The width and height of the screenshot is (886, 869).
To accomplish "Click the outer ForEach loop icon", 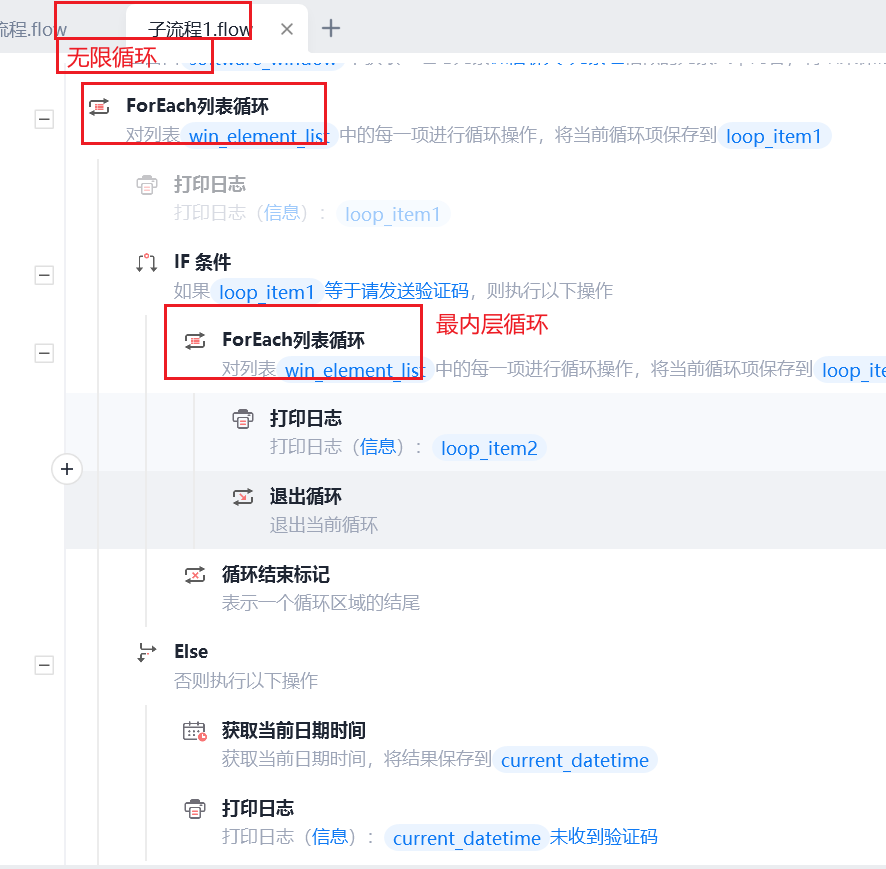I will click(99, 106).
